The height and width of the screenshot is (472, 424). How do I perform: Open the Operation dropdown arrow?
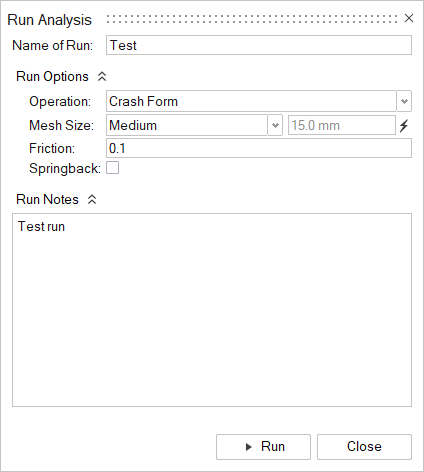[404, 101]
